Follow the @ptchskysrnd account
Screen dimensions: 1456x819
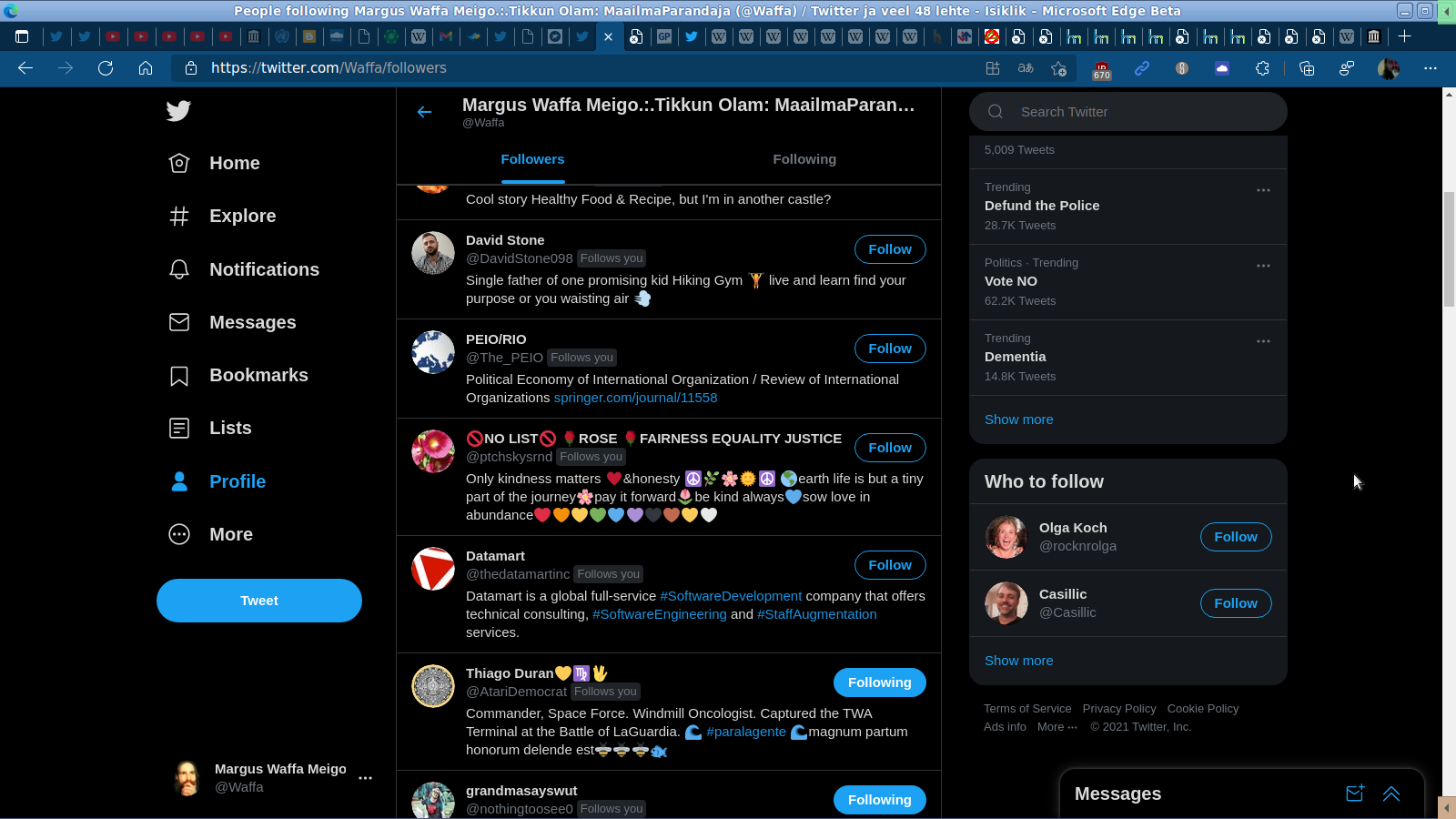(x=890, y=448)
